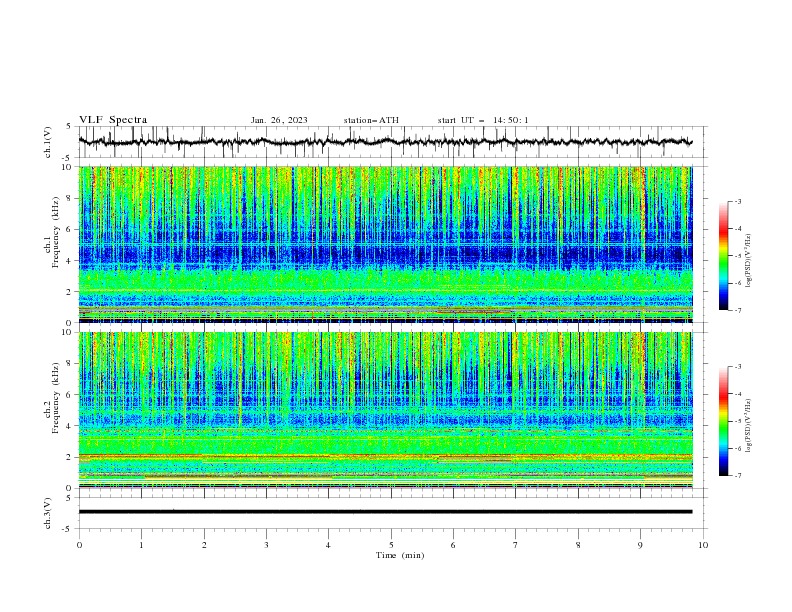The width and height of the screenshot is (792, 612).
Task: Select the ch.1 voltage waveform trace
Action: point(385,142)
